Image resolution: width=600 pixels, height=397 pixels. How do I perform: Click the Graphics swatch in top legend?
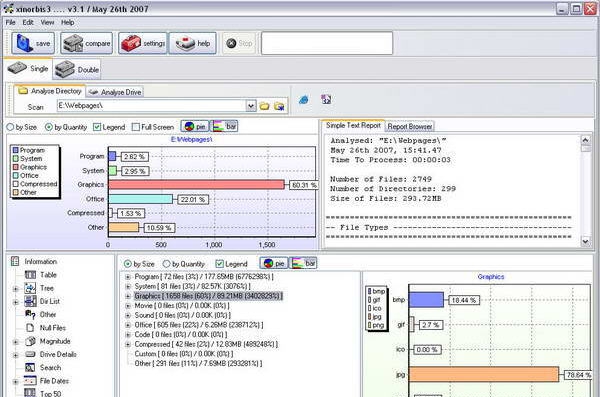click(x=16, y=167)
